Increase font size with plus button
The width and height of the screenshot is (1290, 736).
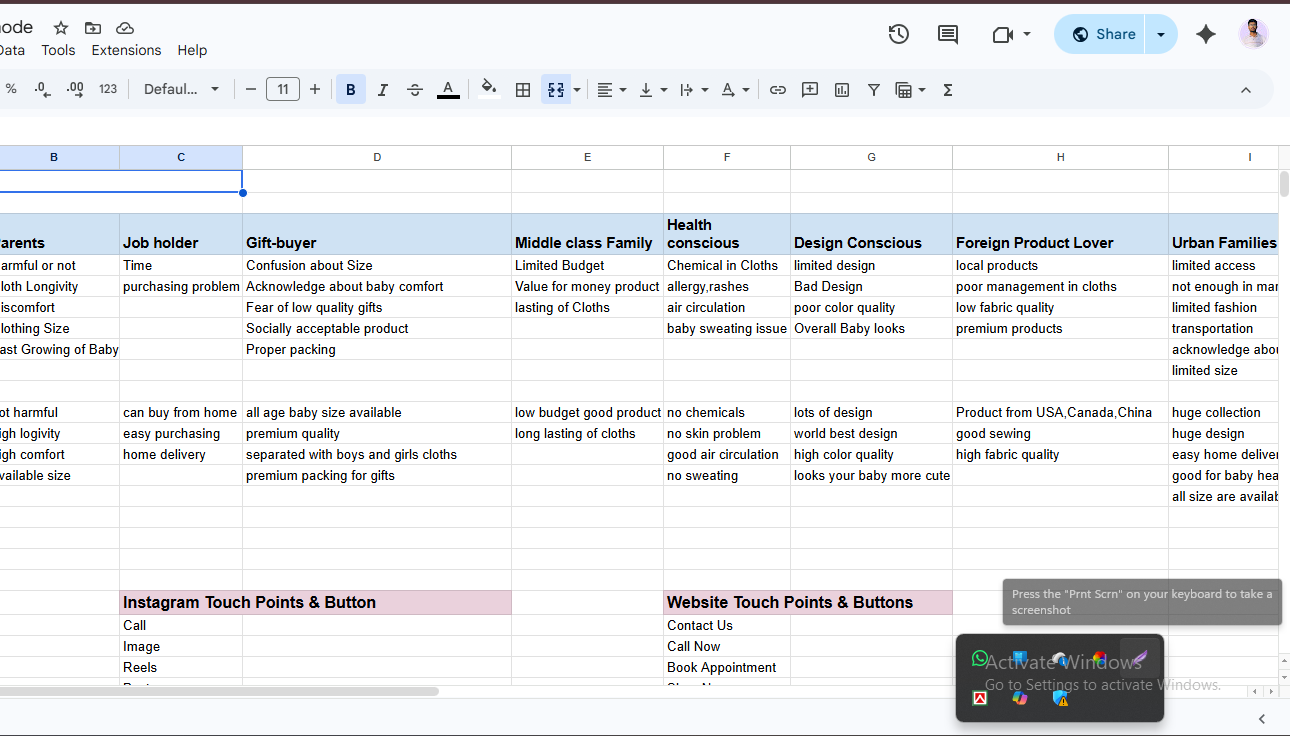click(315, 90)
